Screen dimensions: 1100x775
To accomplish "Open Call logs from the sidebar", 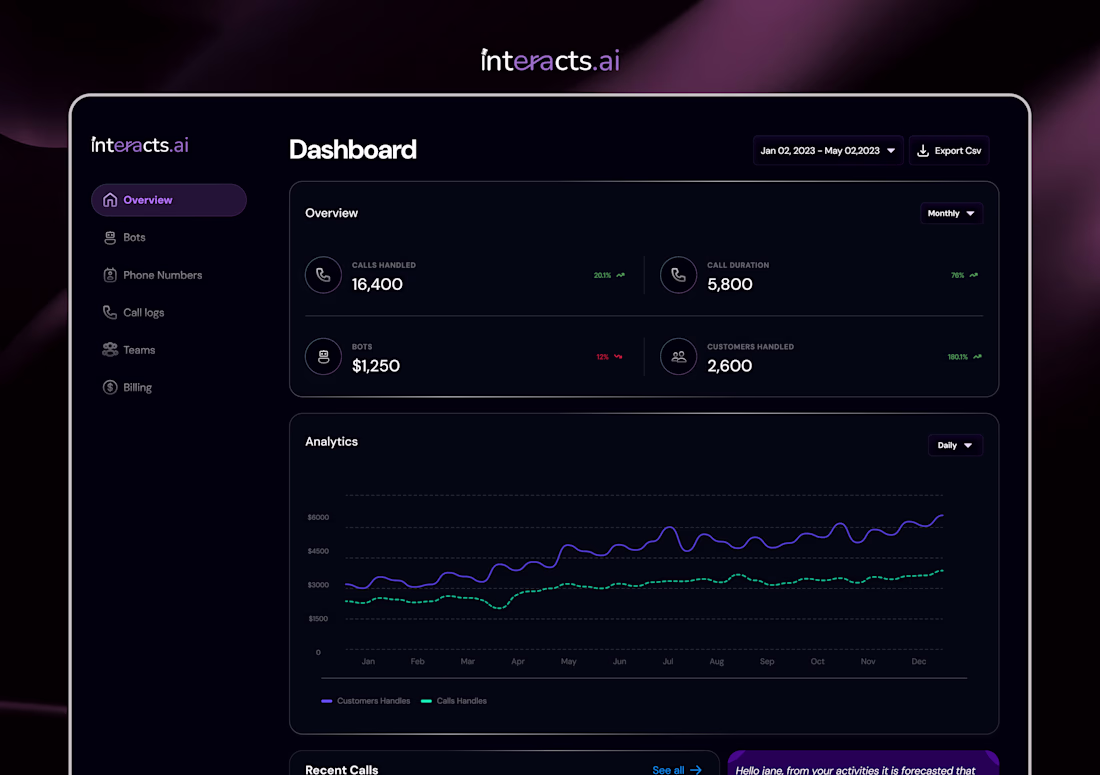I will [x=110, y=312].
